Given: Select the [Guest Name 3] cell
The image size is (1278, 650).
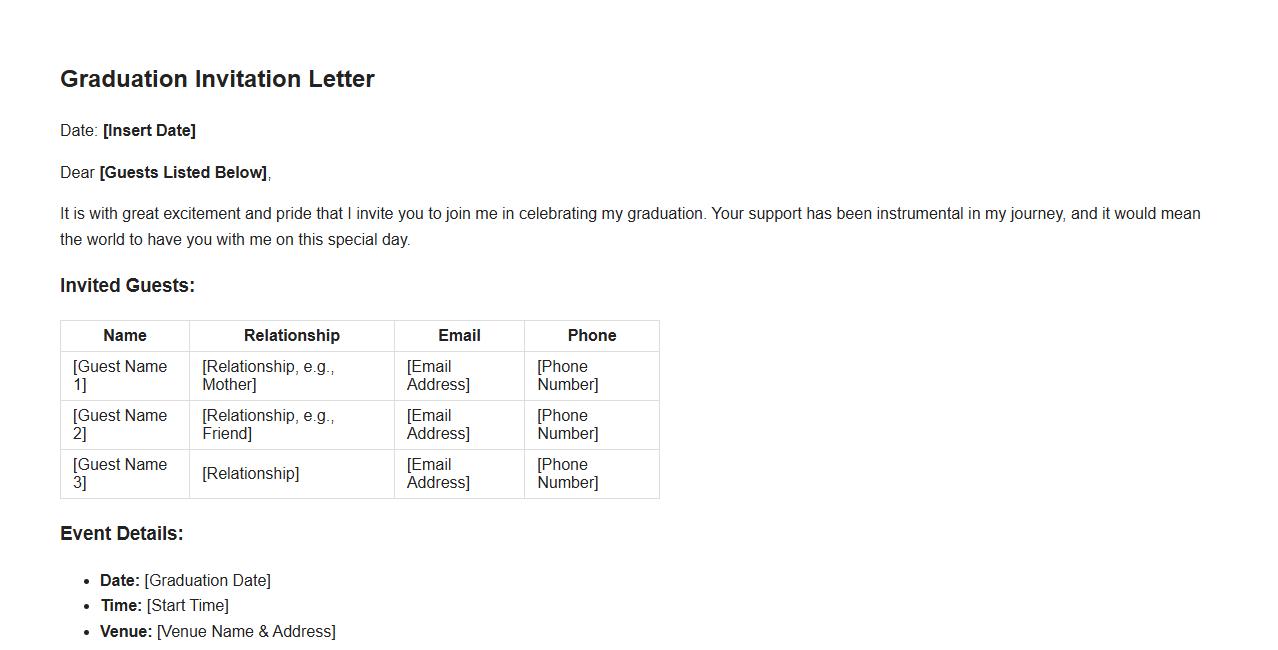Looking at the screenshot, I should [x=120, y=474].
